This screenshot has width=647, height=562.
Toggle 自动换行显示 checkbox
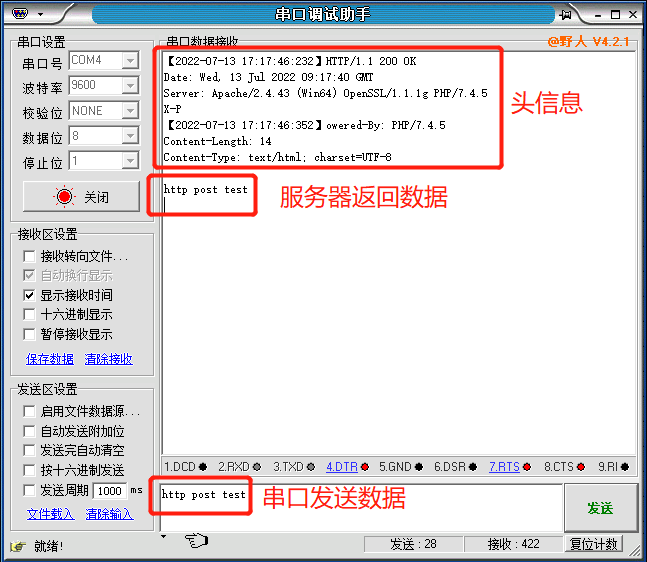(x=29, y=276)
